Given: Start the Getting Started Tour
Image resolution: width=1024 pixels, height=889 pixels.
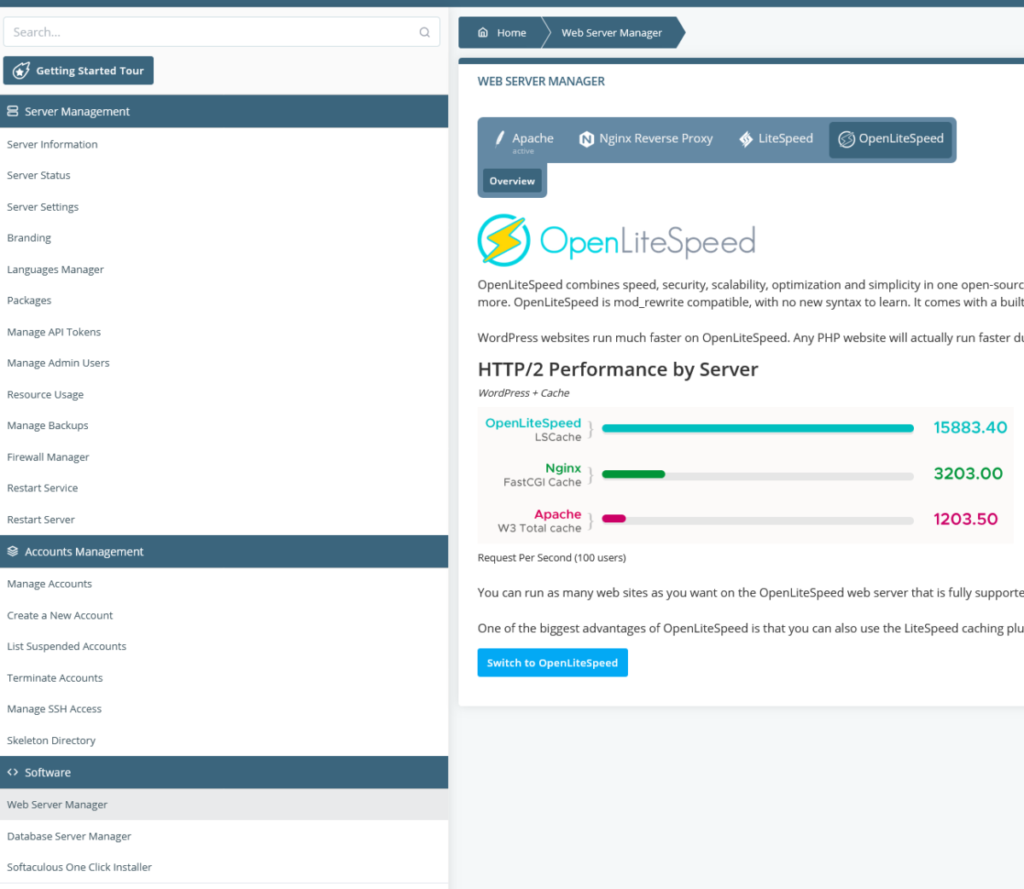Looking at the screenshot, I should point(78,71).
